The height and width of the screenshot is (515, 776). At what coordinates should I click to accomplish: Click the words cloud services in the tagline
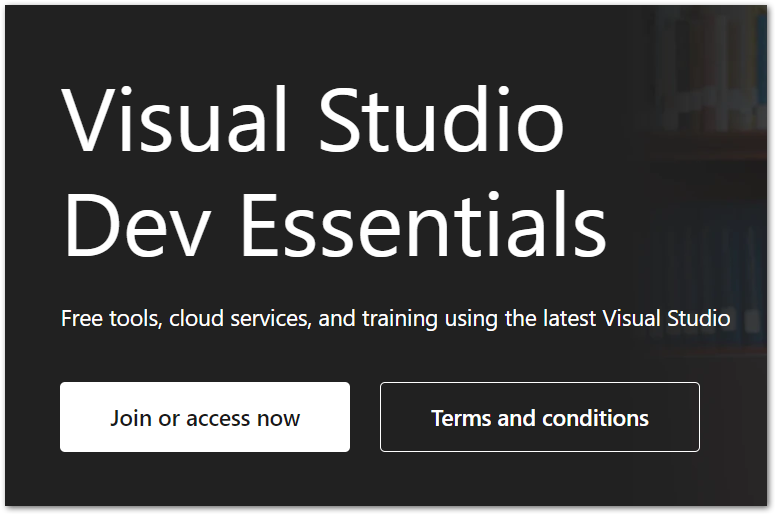(241, 319)
